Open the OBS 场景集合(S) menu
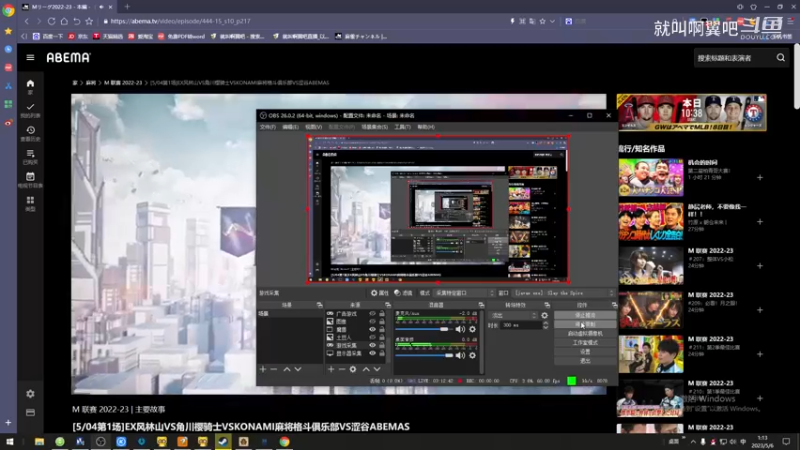 374,127
